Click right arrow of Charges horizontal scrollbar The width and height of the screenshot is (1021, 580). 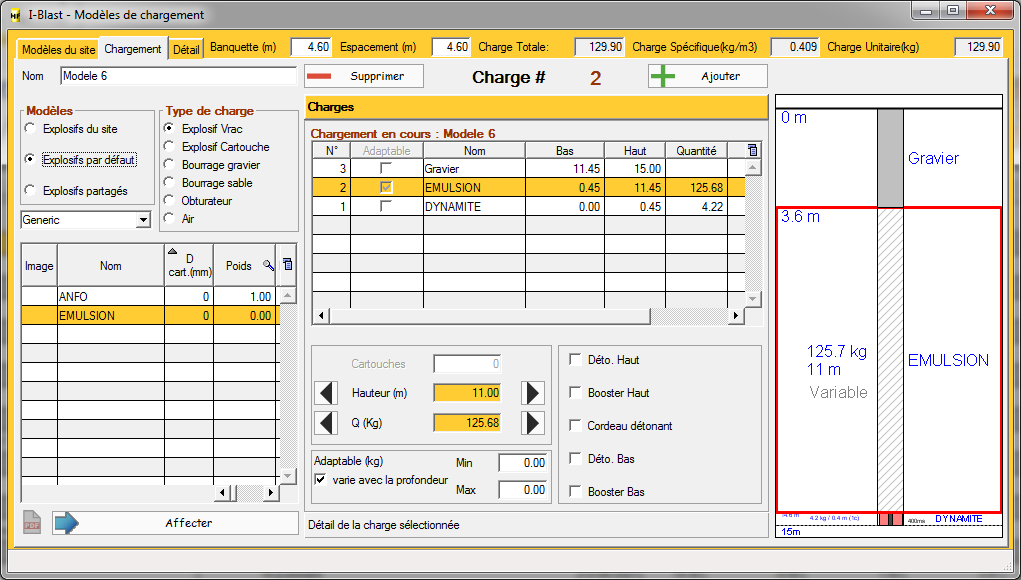tap(735, 316)
